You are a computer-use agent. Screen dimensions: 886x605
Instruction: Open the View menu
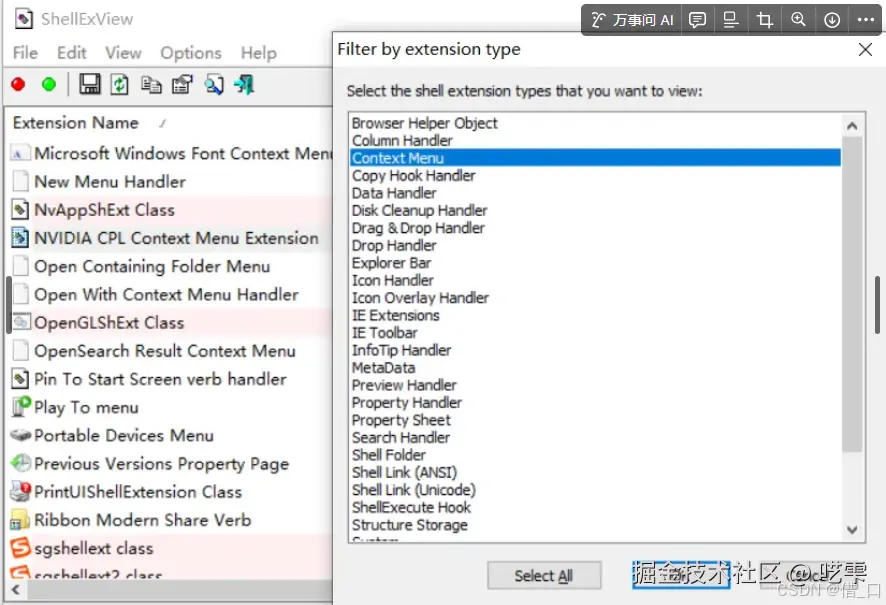click(123, 53)
